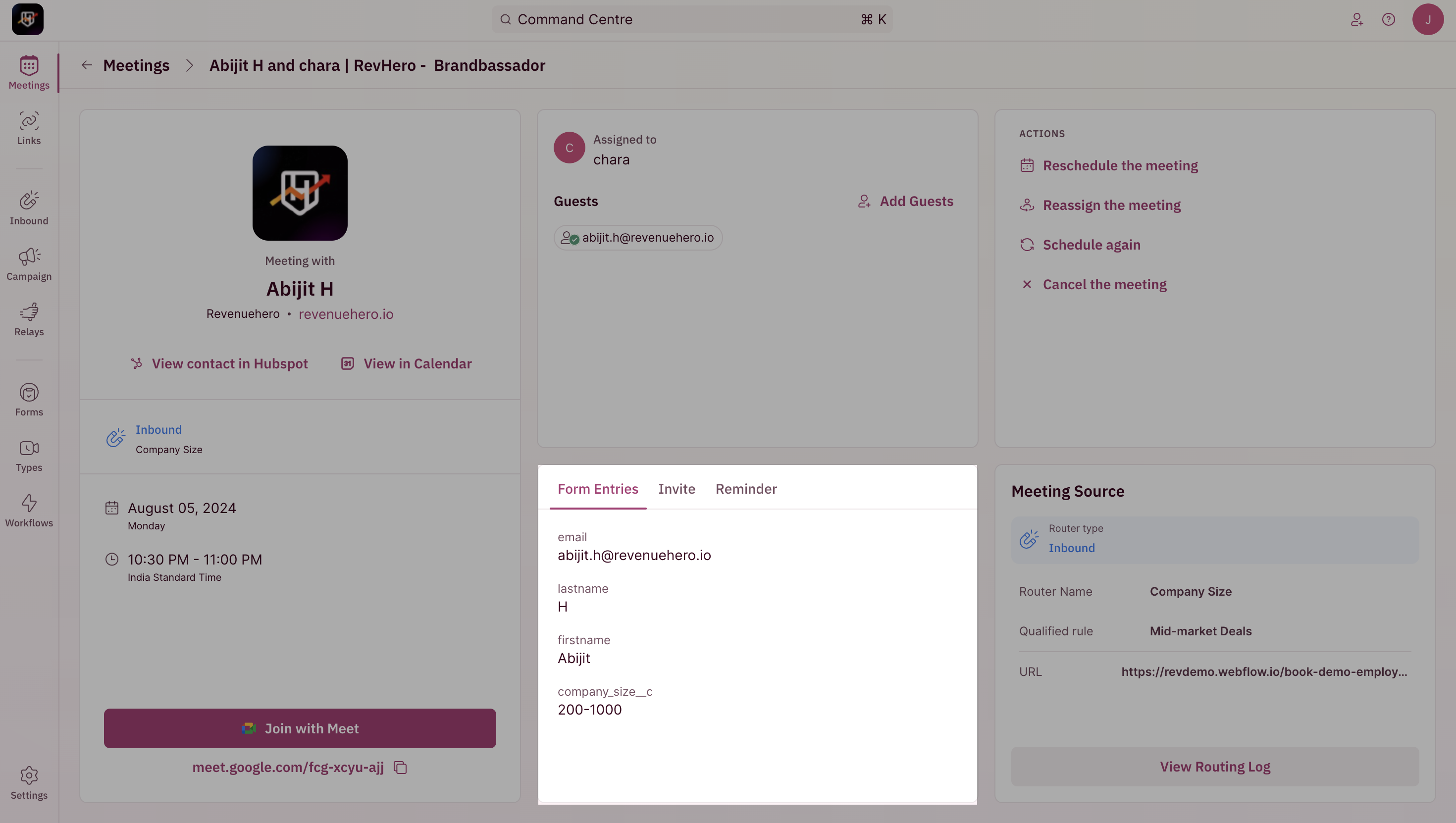The image size is (1456, 823).
Task: Click Reschedule the meeting
Action: point(1120,165)
